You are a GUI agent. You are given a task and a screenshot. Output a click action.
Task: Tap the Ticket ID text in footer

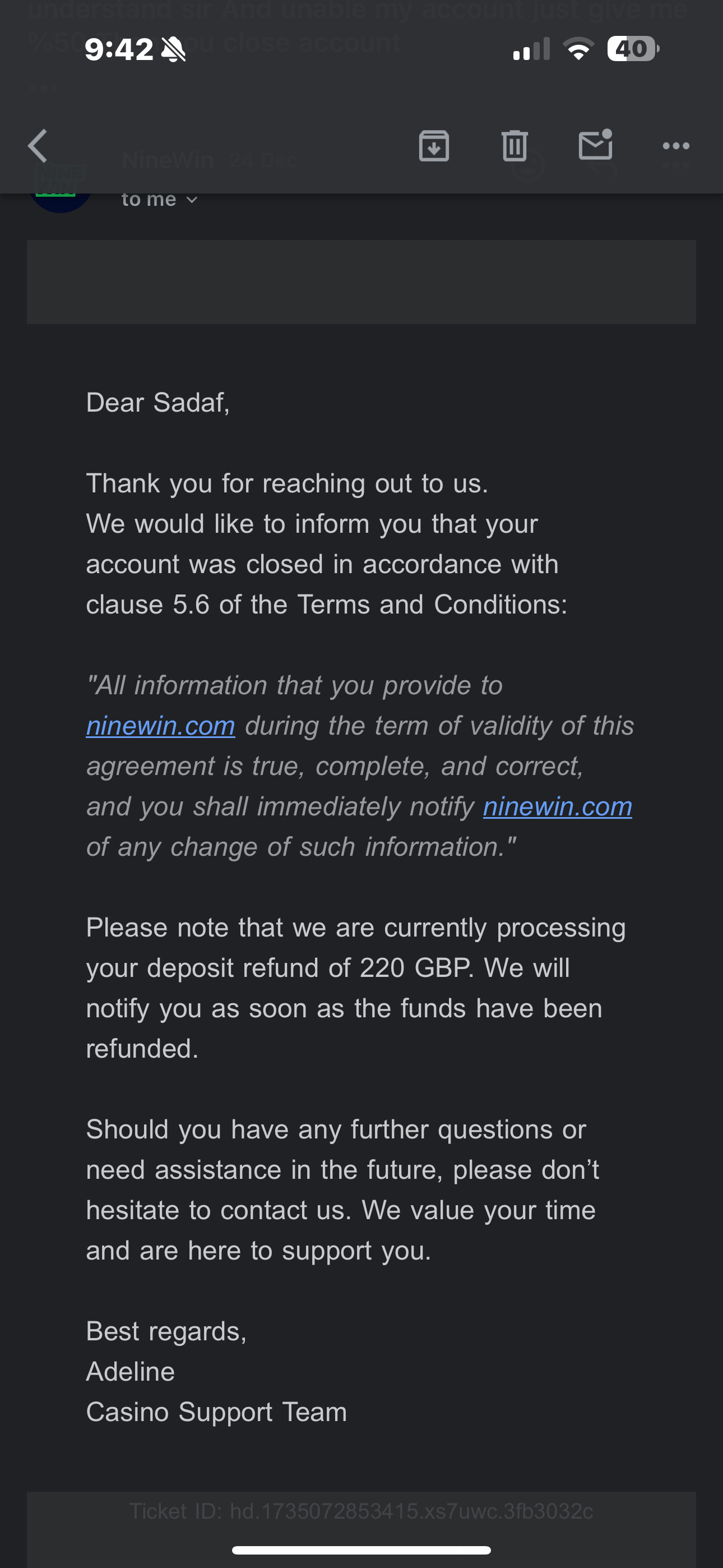(x=361, y=1511)
